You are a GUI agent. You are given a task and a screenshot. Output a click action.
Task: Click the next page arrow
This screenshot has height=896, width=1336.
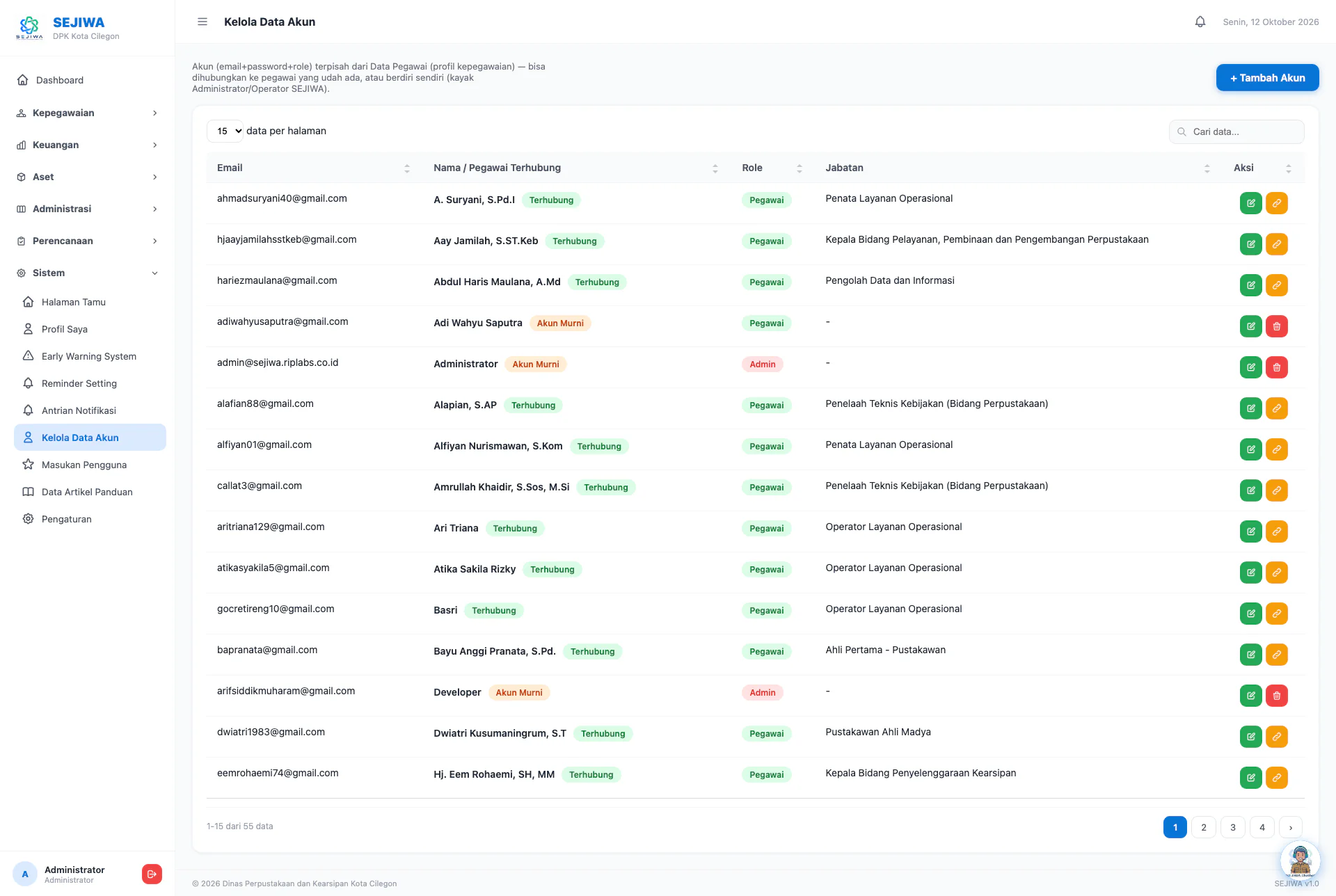point(1291,827)
